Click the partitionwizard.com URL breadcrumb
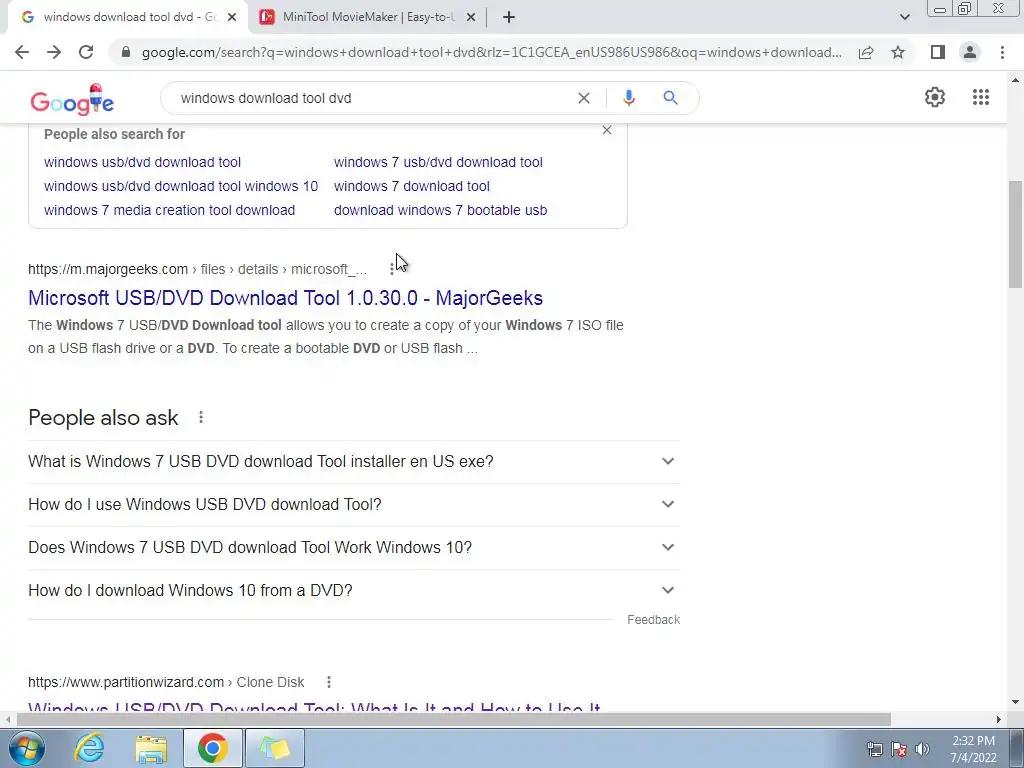 pyautogui.click(x=166, y=682)
